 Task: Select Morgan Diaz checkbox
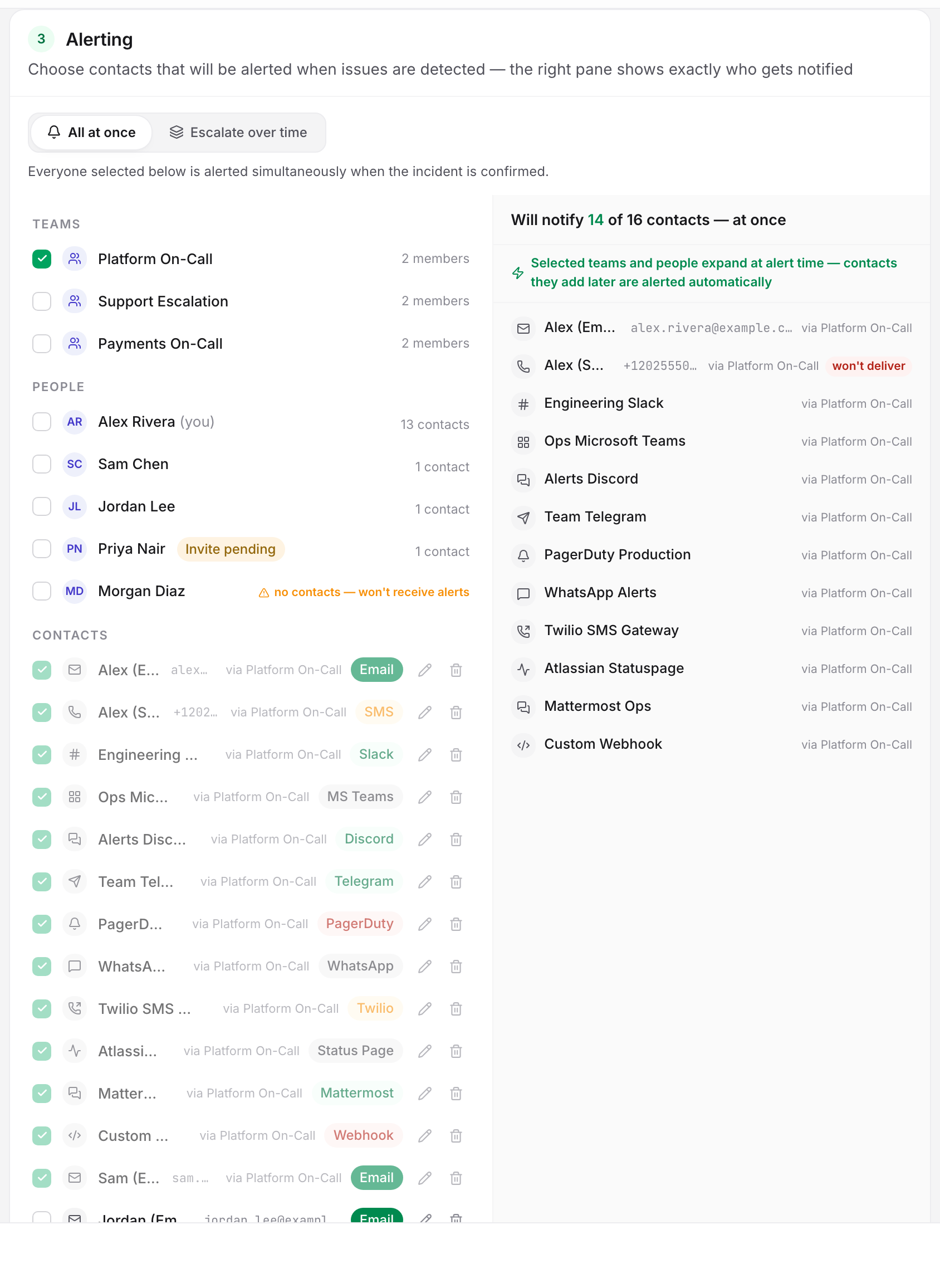pyautogui.click(x=42, y=591)
